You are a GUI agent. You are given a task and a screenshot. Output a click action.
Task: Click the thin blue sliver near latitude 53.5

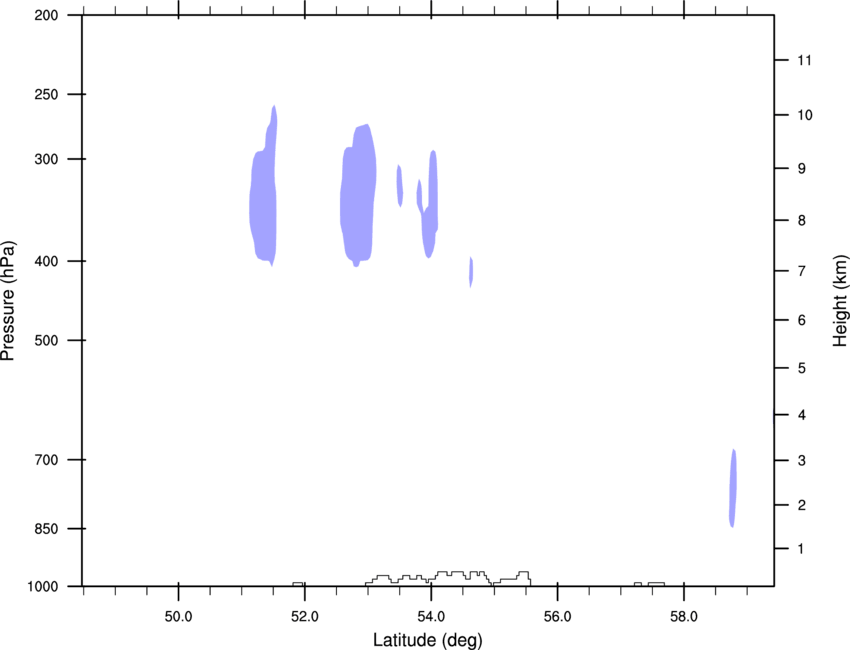coord(400,185)
